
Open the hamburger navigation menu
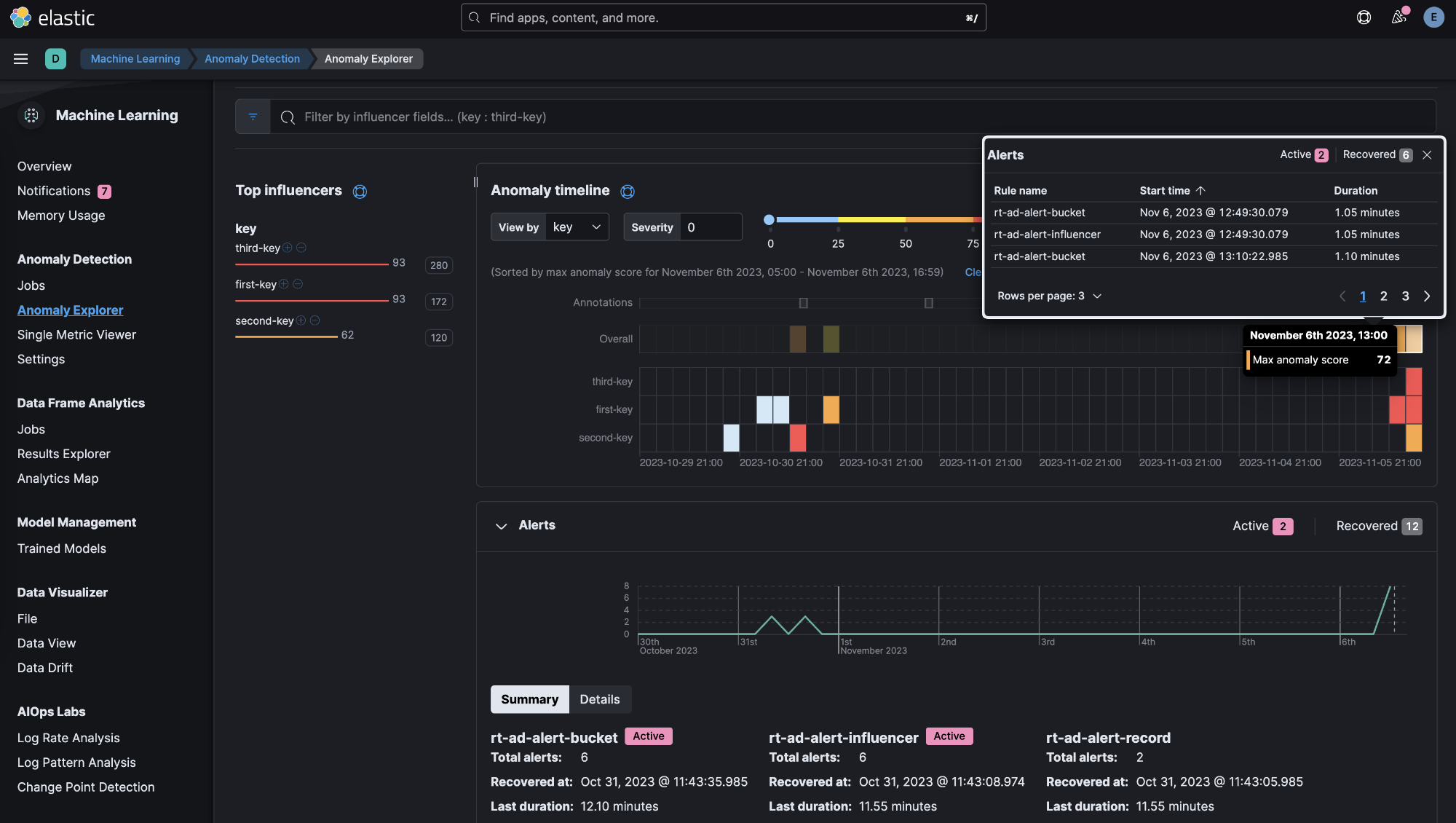[20, 59]
